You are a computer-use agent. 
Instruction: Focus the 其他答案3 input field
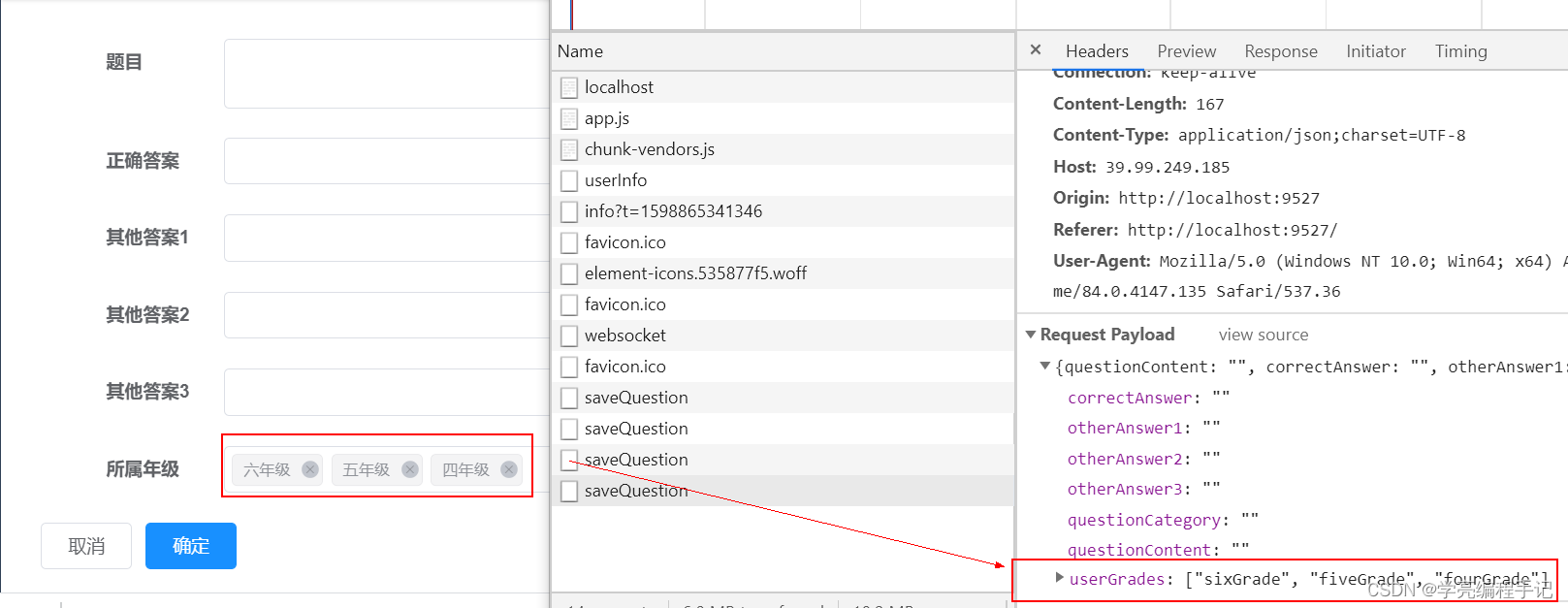click(x=387, y=392)
